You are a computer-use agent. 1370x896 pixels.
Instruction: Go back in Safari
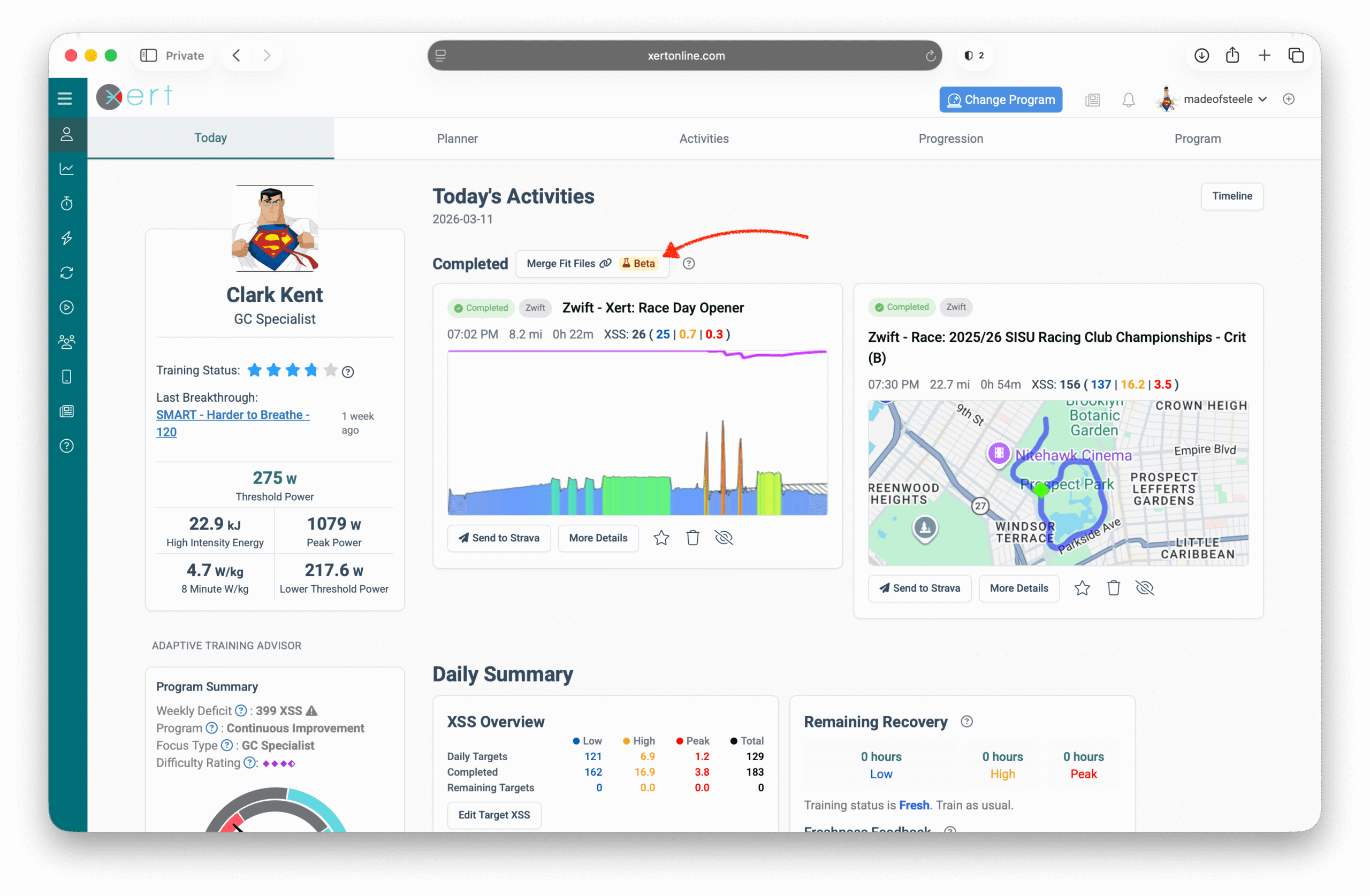pyautogui.click(x=237, y=56)
